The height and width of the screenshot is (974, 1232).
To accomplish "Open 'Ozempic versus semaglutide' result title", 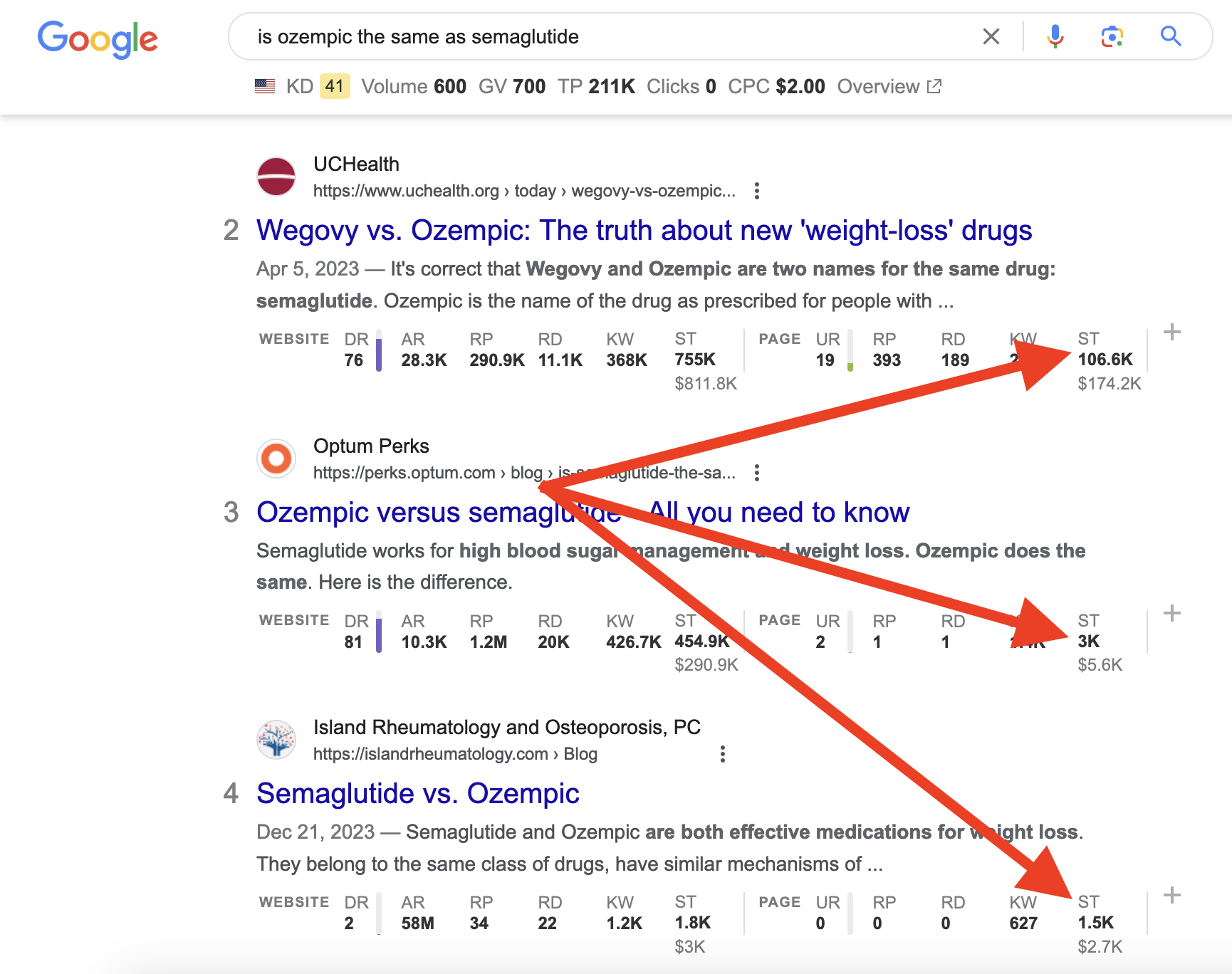I will pos(583,512).
